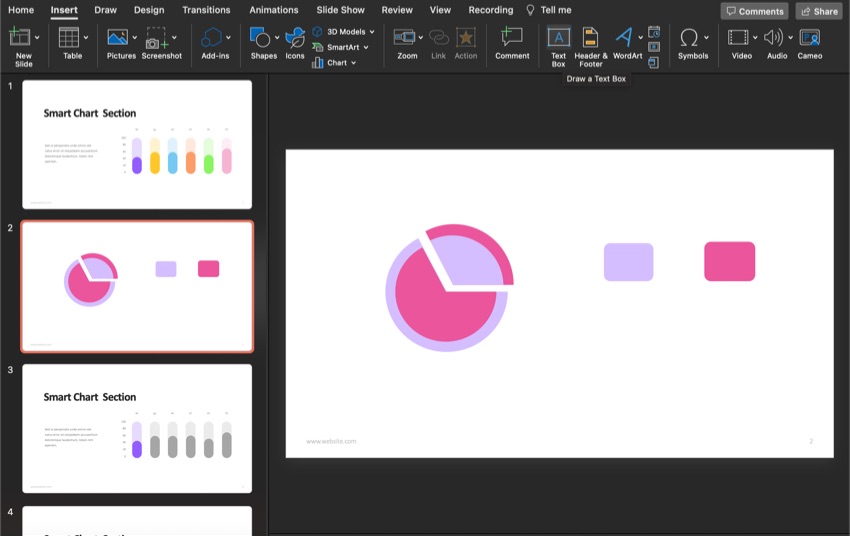This screenshot has height=536, width=850.
Task: Open the Chart dropdown menu
Action: coord(355,63)
